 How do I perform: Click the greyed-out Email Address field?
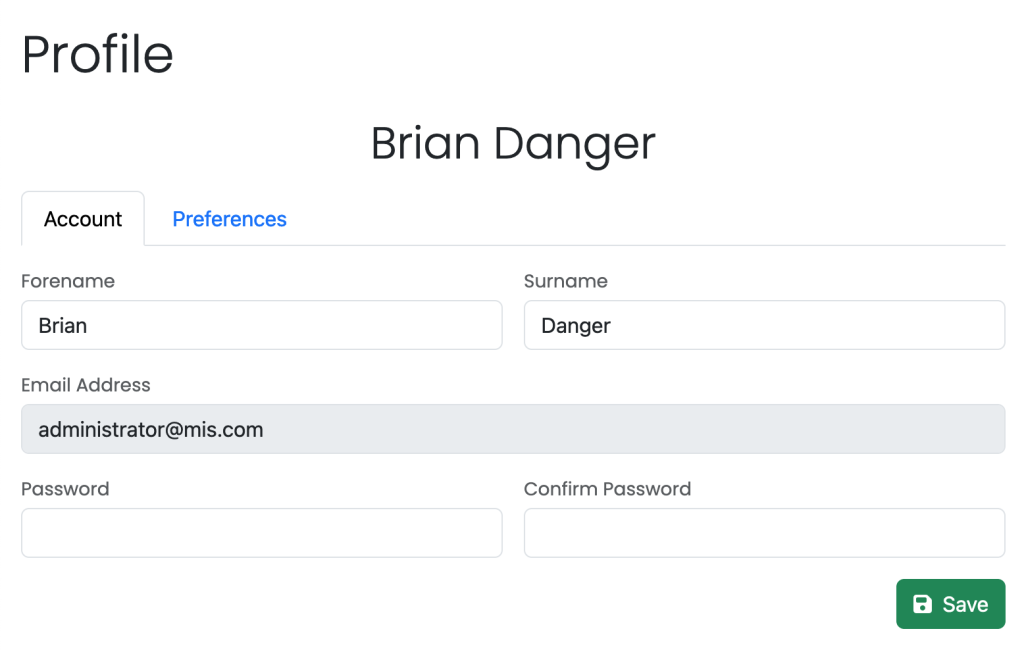(513, 429)
